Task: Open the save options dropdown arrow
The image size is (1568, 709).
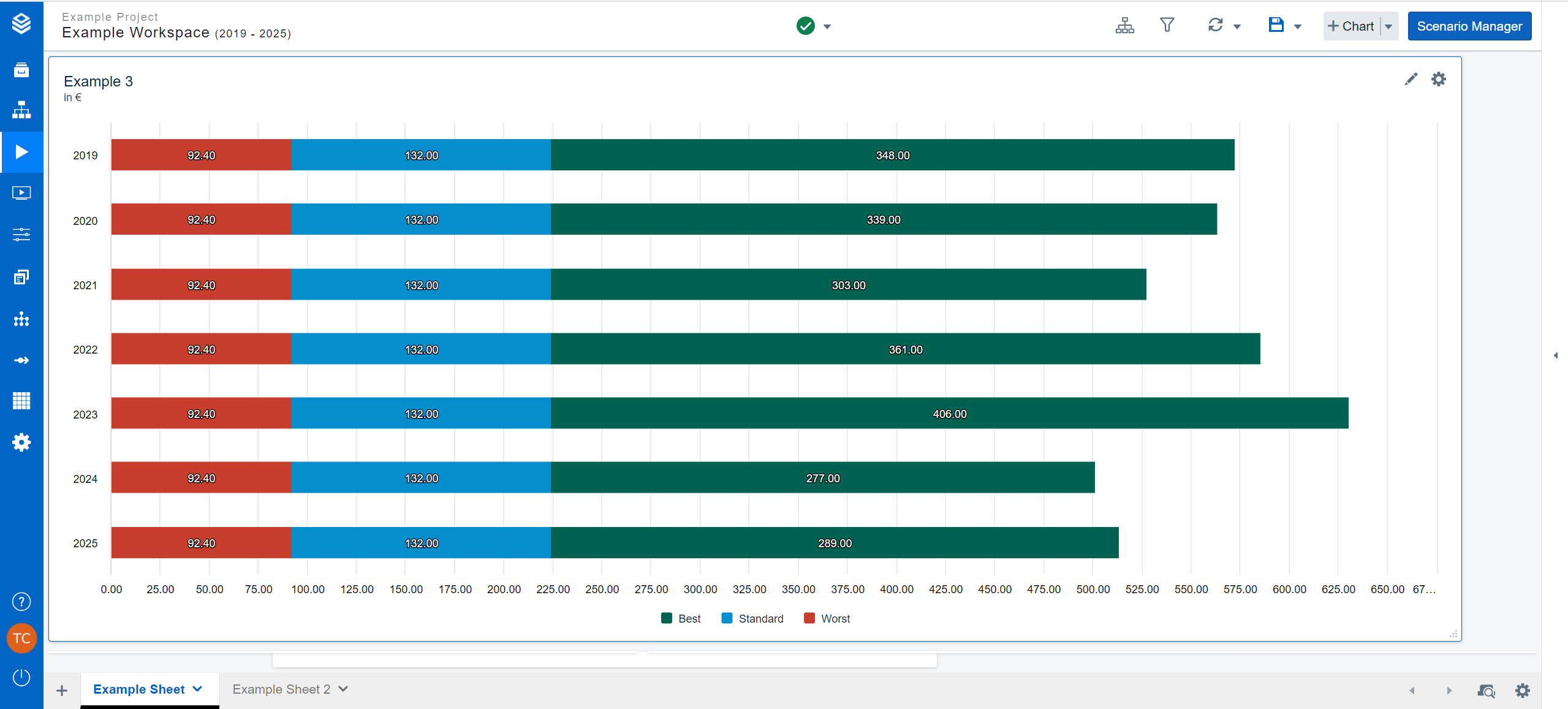Action: click(1297, 26)
